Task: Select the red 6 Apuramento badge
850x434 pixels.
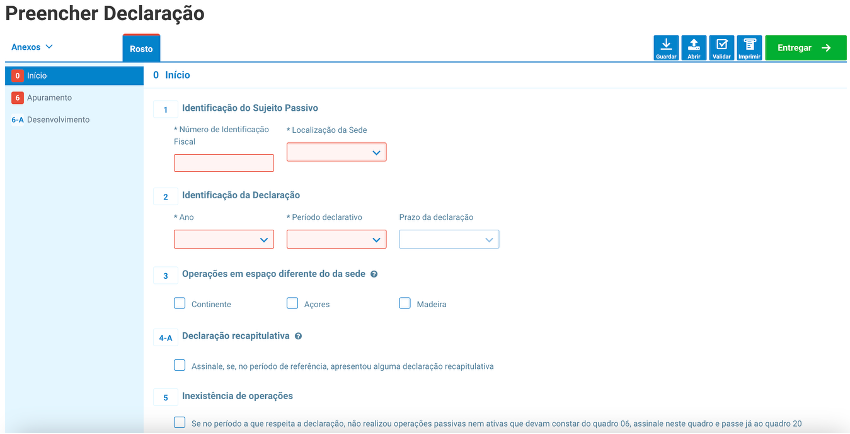Action: pyautogui.click(x=18, y=97)
